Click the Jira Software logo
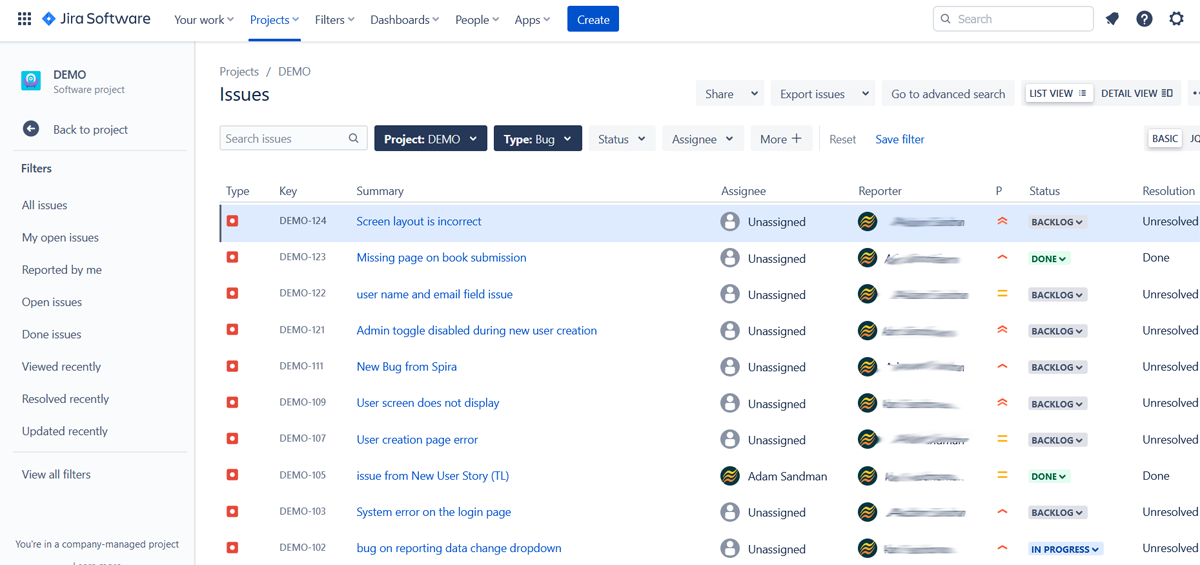This screenshot has width=1200, height=565. coord(97,19)
